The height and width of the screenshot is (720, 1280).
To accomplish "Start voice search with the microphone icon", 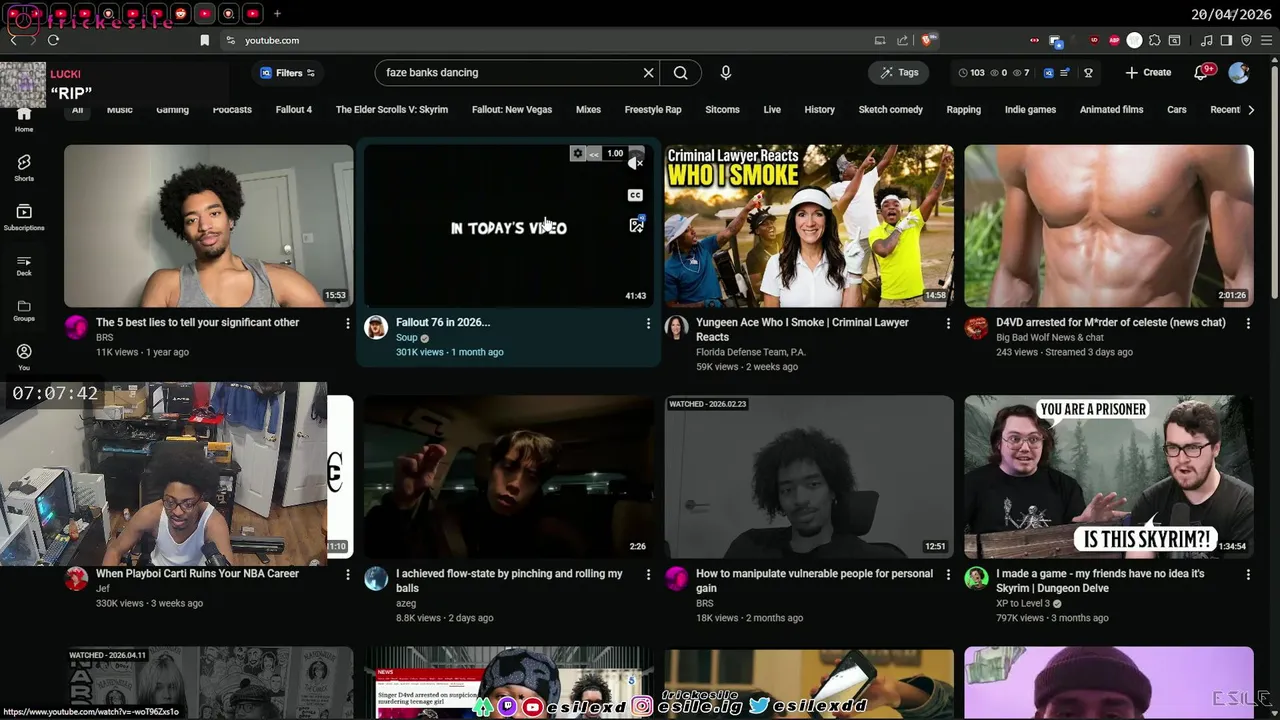I will tap(726, 72).
